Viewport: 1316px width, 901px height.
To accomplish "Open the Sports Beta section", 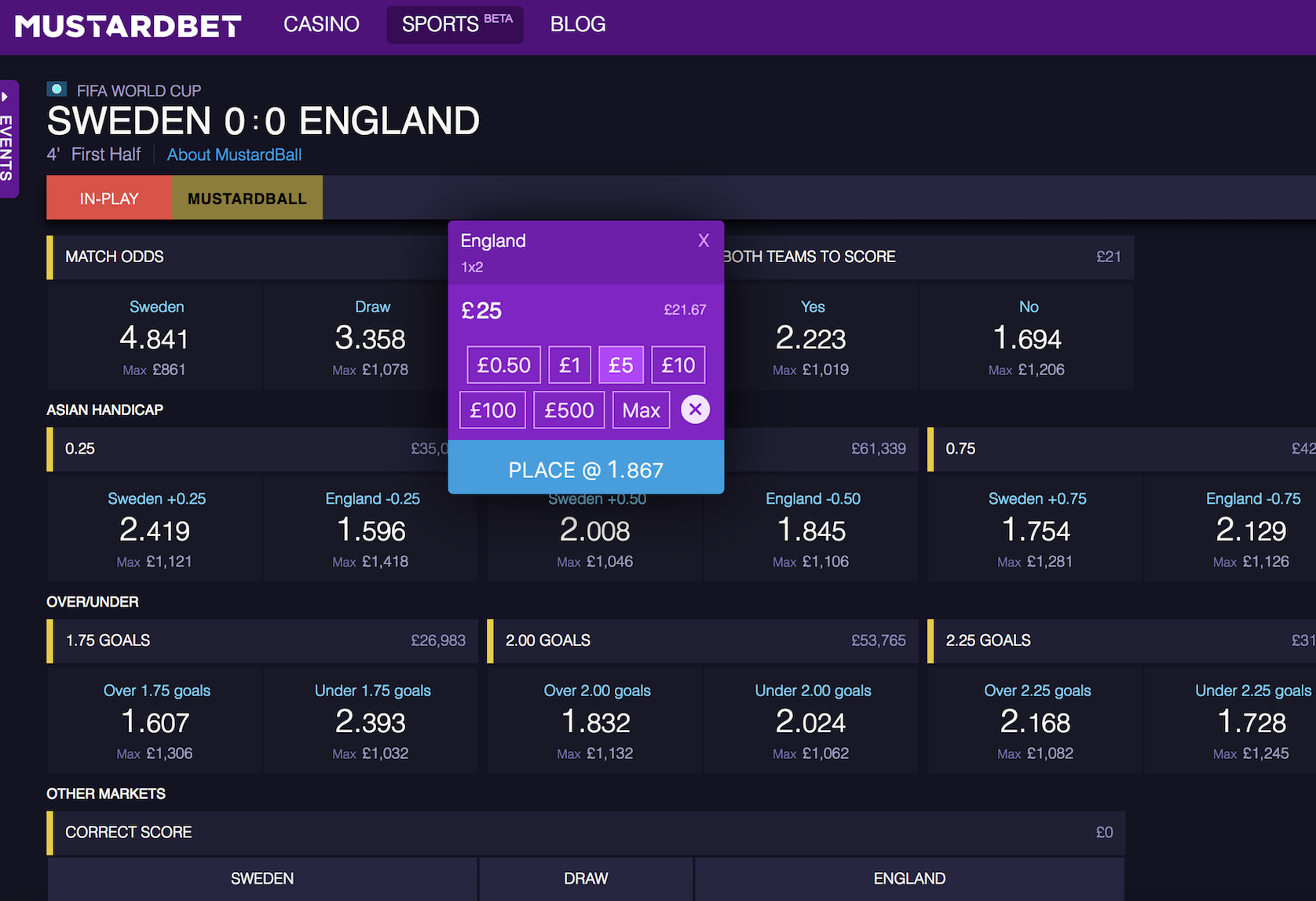I will click(455, 24).
